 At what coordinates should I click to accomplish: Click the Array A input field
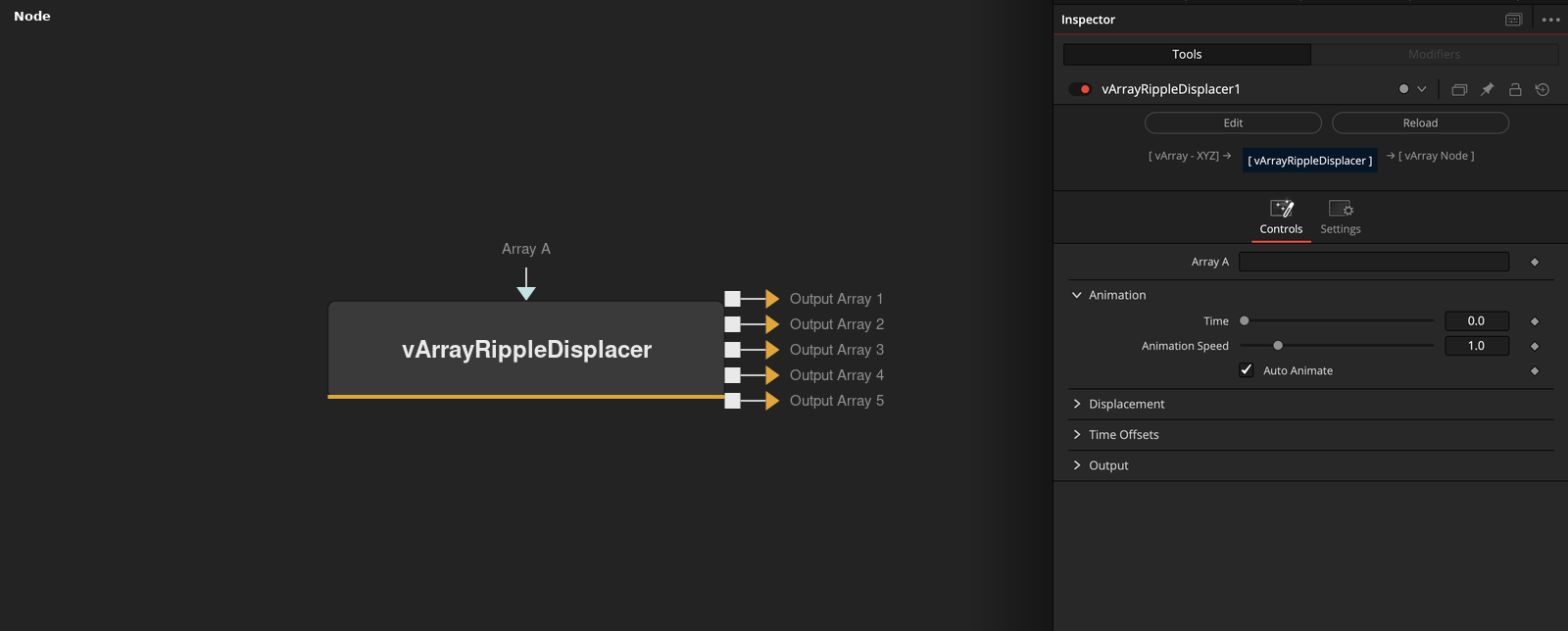tap(1374, 262)
